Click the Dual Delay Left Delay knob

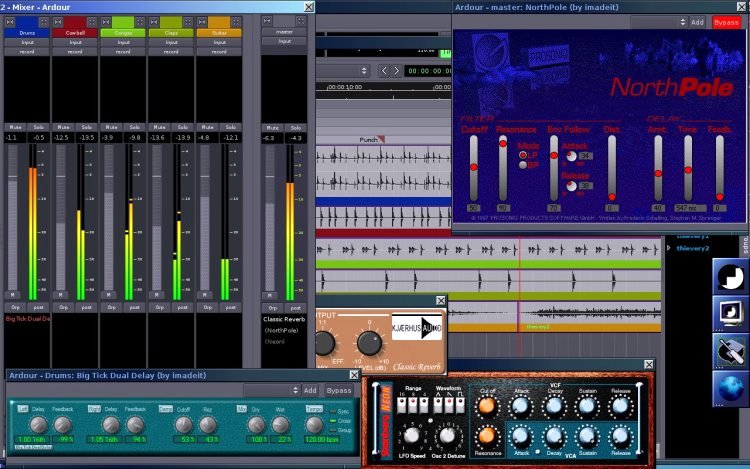coord(38,424)
